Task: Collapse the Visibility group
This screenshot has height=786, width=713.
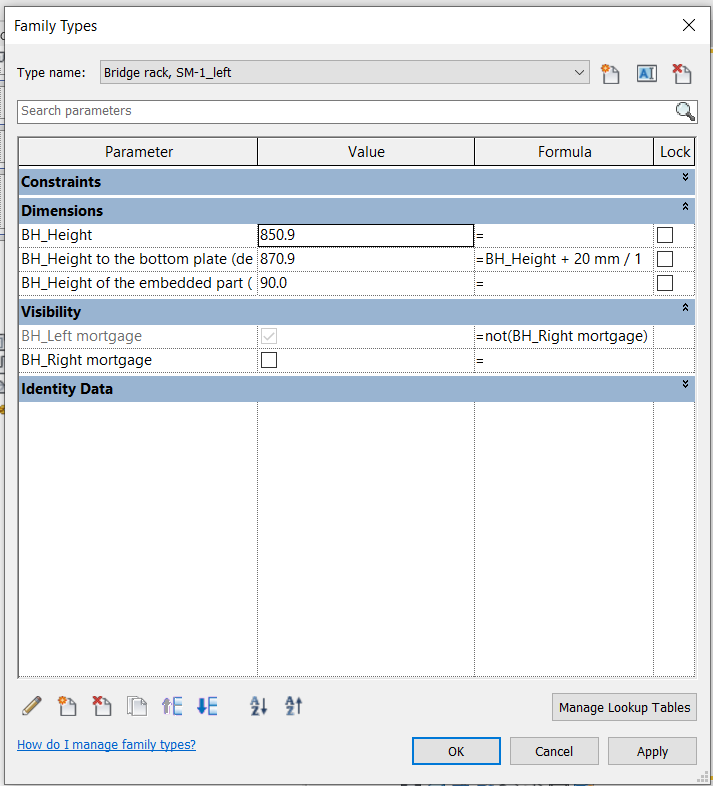Action: click(x=685, y=308)
